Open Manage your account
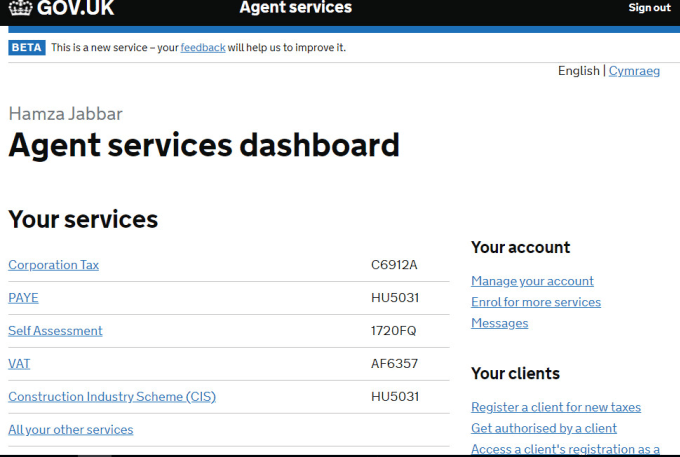Viewport: 680px width, 457px height. click(532, 281)
